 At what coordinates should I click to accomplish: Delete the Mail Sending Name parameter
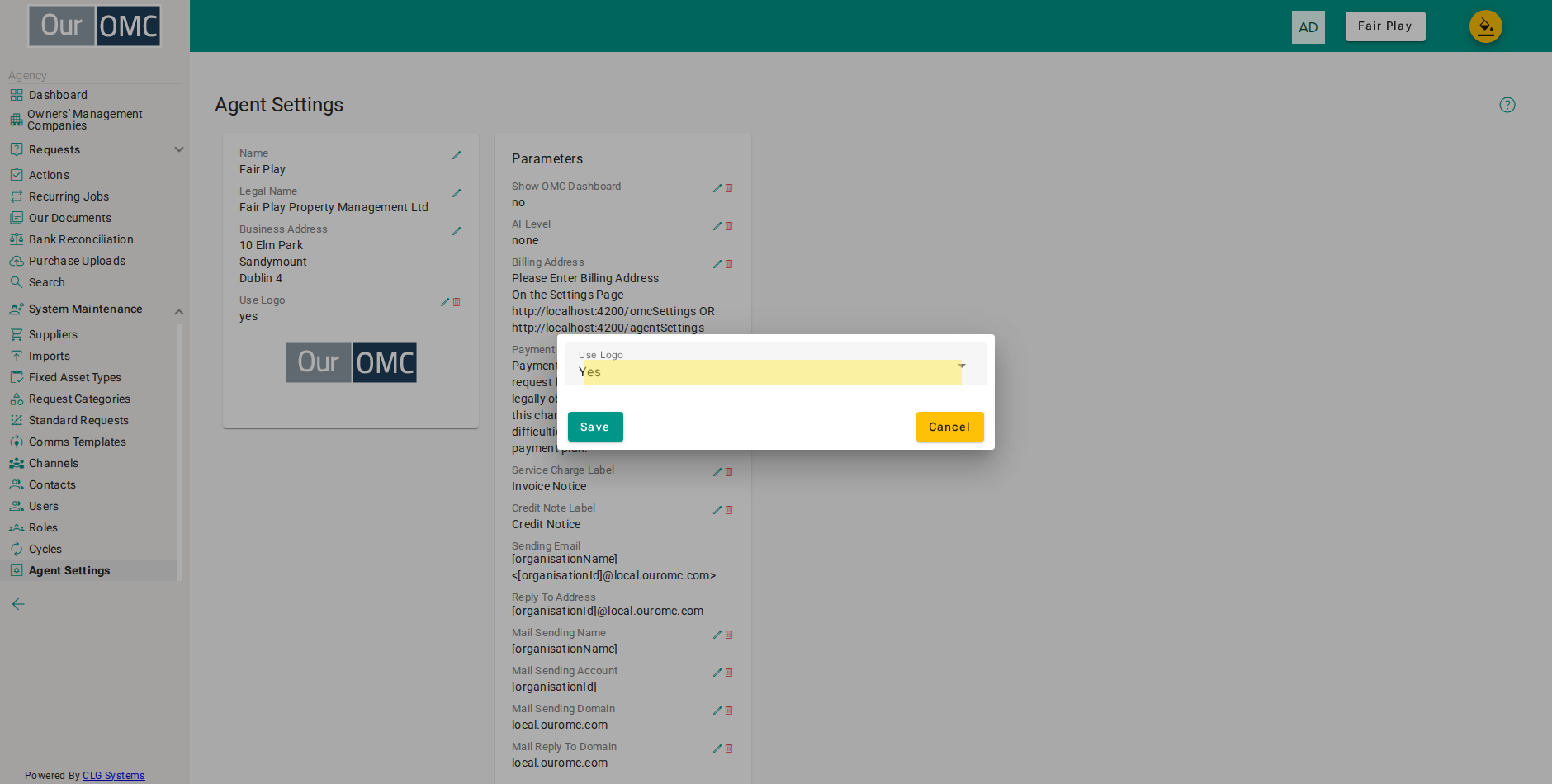click(729, 635)
